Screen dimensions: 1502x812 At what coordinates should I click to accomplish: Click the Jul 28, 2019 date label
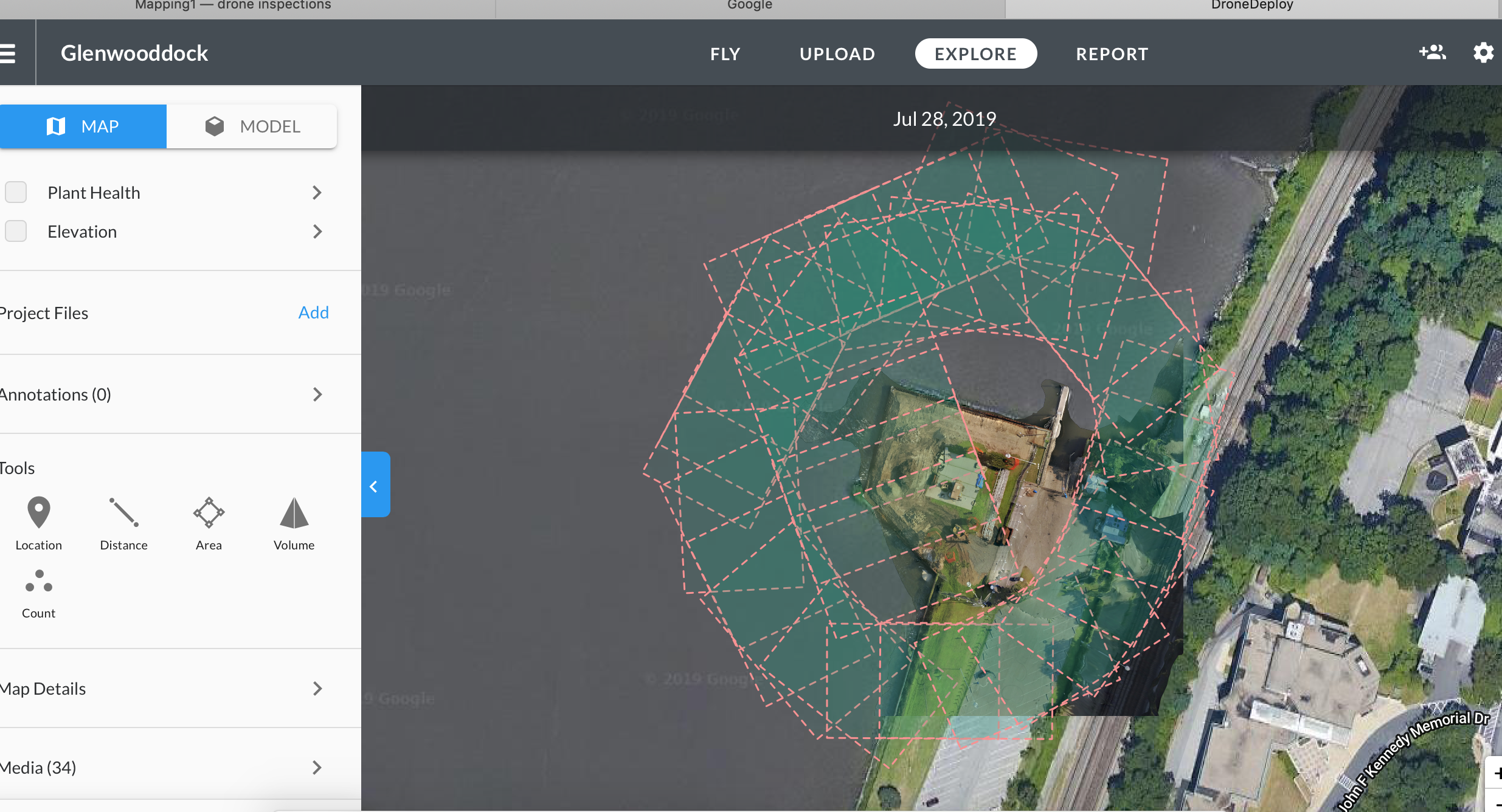coord(944,119)
